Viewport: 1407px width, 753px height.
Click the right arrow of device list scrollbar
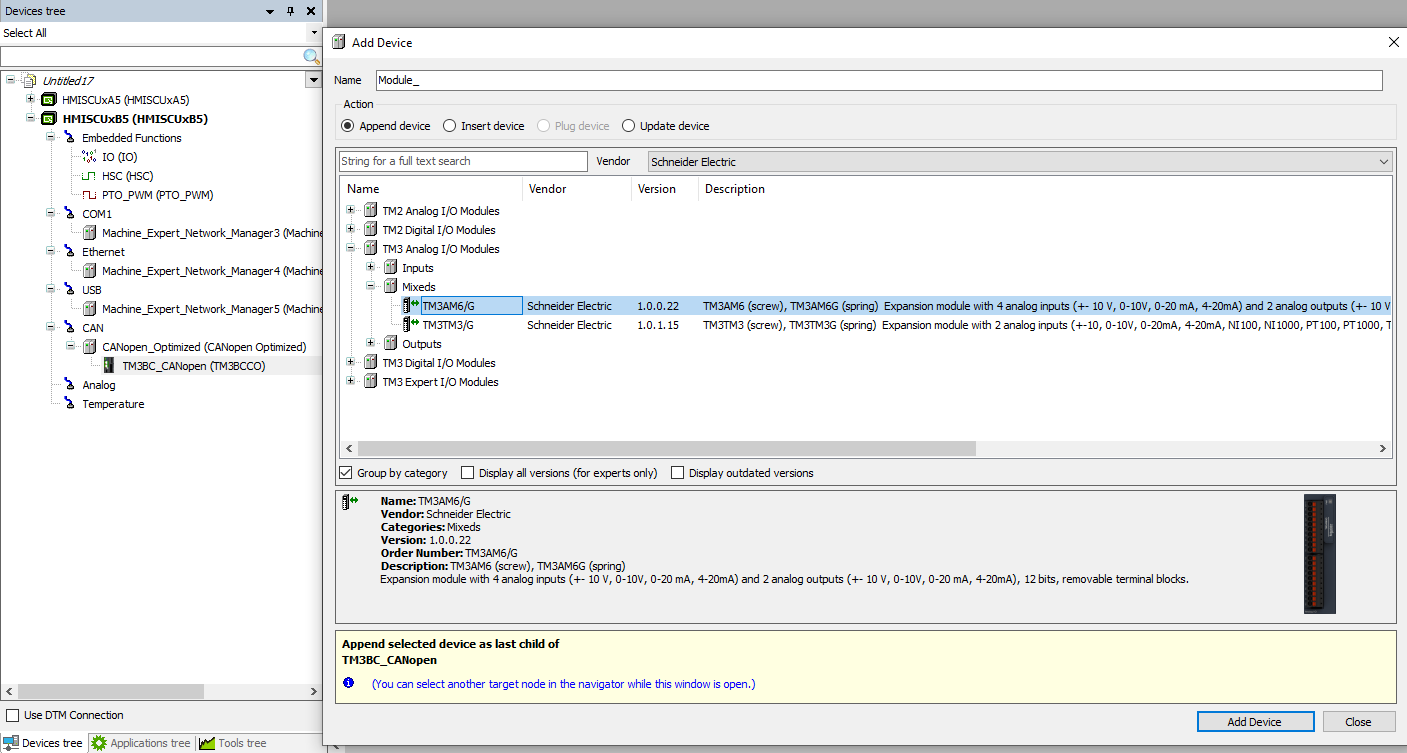(1382, 450)
